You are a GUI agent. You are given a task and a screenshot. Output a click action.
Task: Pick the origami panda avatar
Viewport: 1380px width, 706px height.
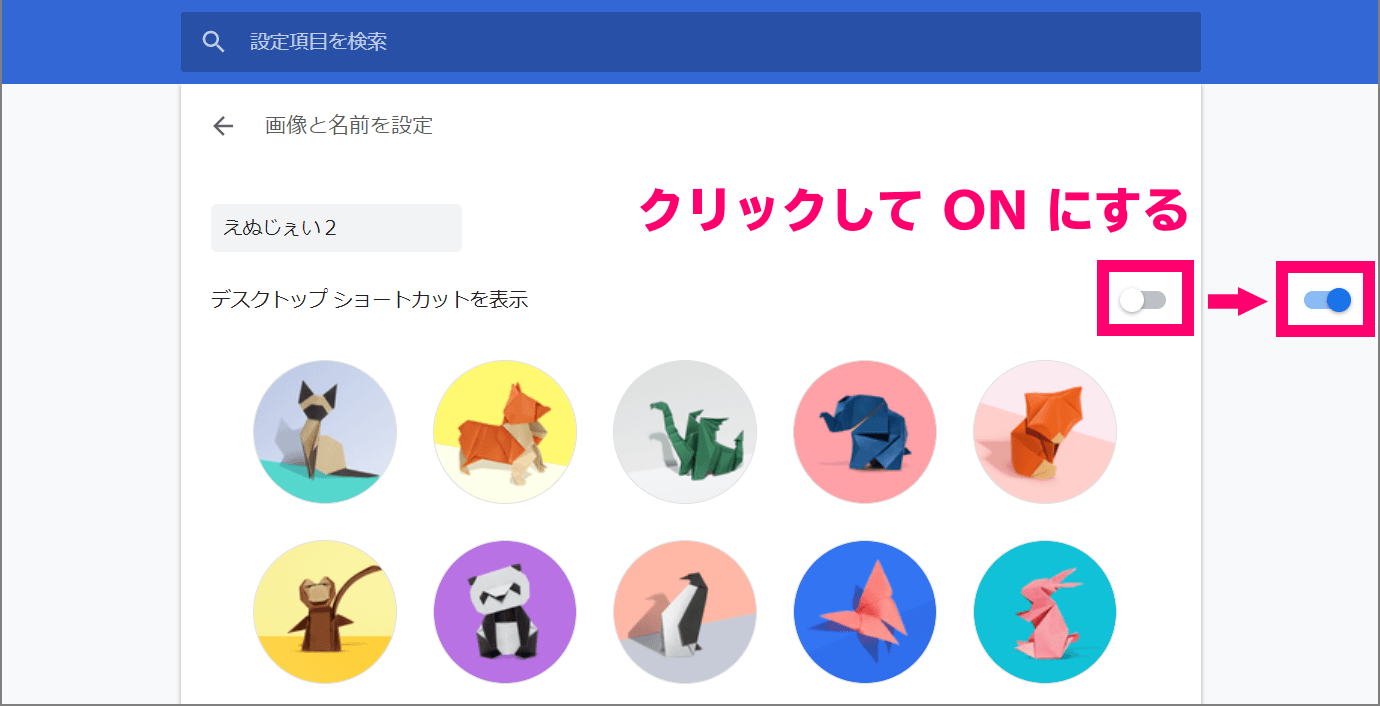tap(505, 612)
